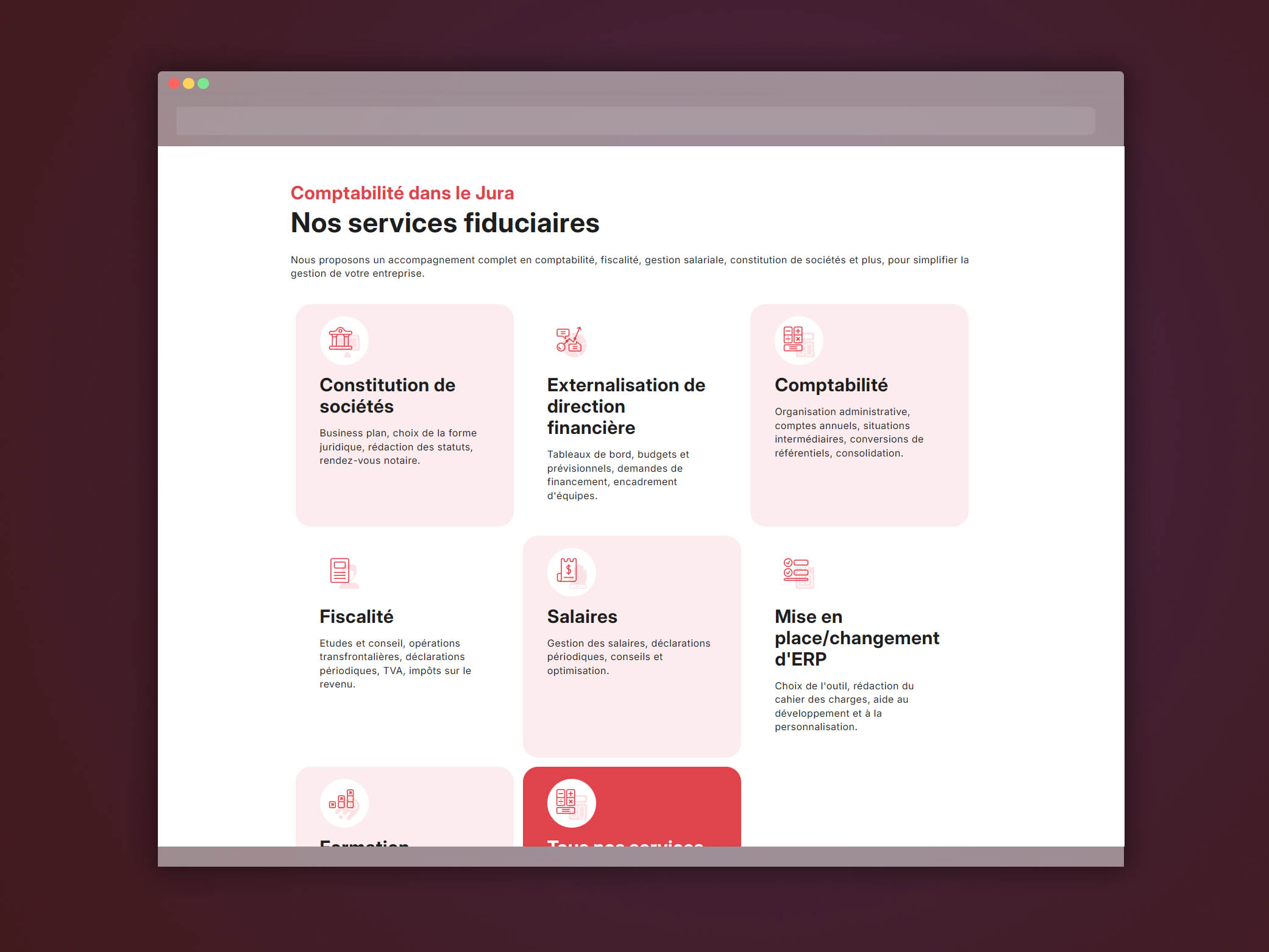Image resolution: width=1269 pixels, height=952 pixels.
Task: Click the bar chart icon on the Formation card
Action: click(344, 803)
